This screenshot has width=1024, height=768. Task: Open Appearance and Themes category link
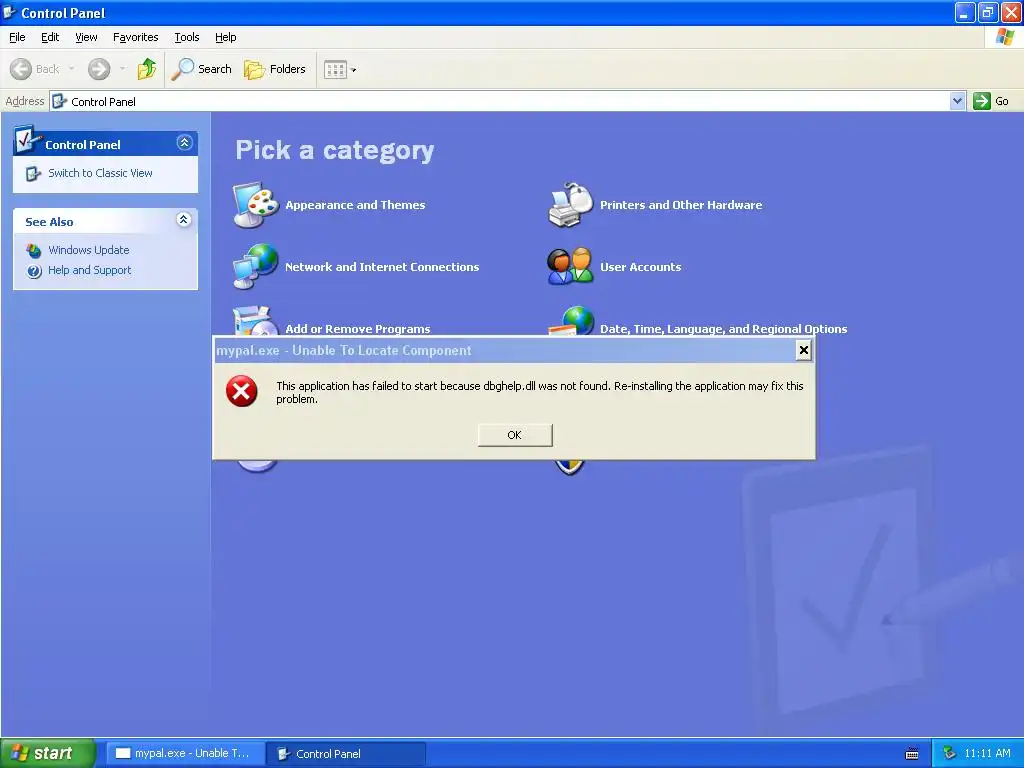[355, 205]
